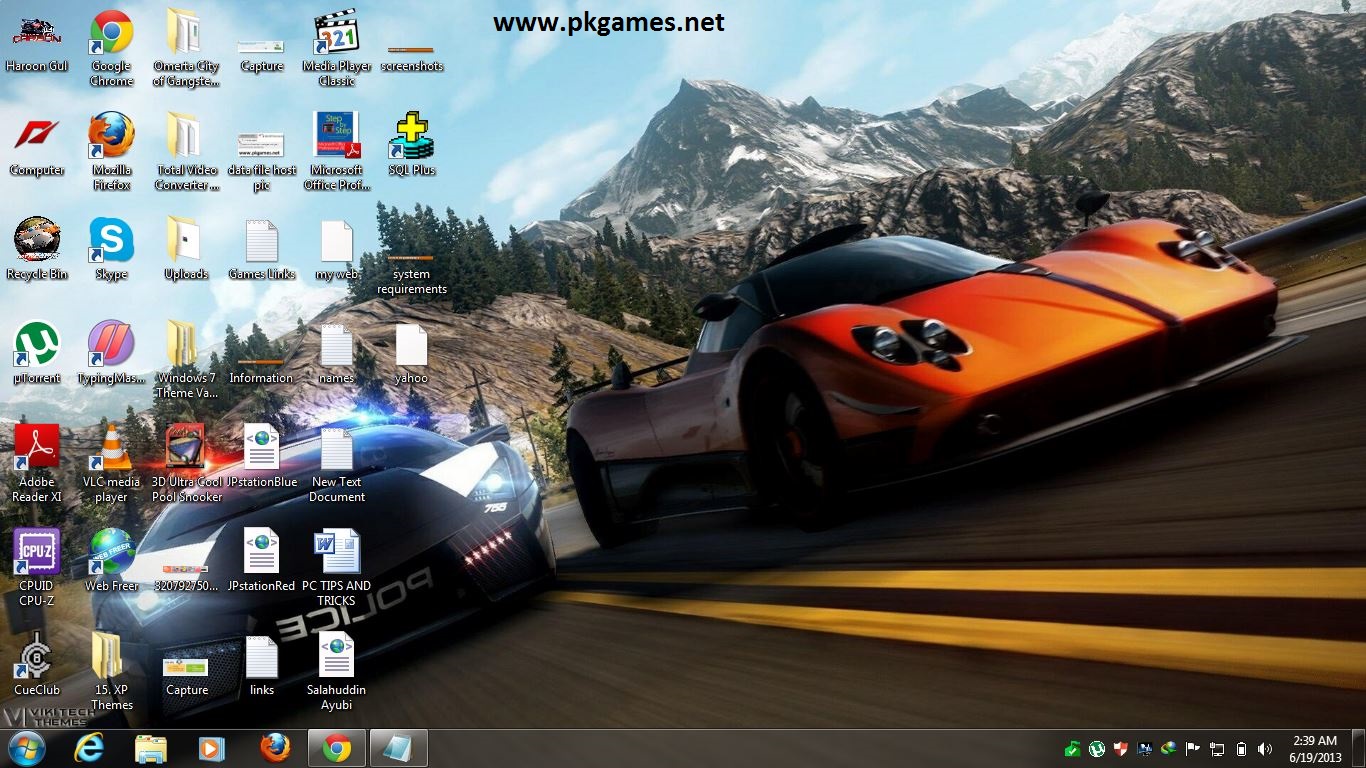Start the SQL Plus application
The width and height of the screenshot is (1366, 768).
(411, 140)
